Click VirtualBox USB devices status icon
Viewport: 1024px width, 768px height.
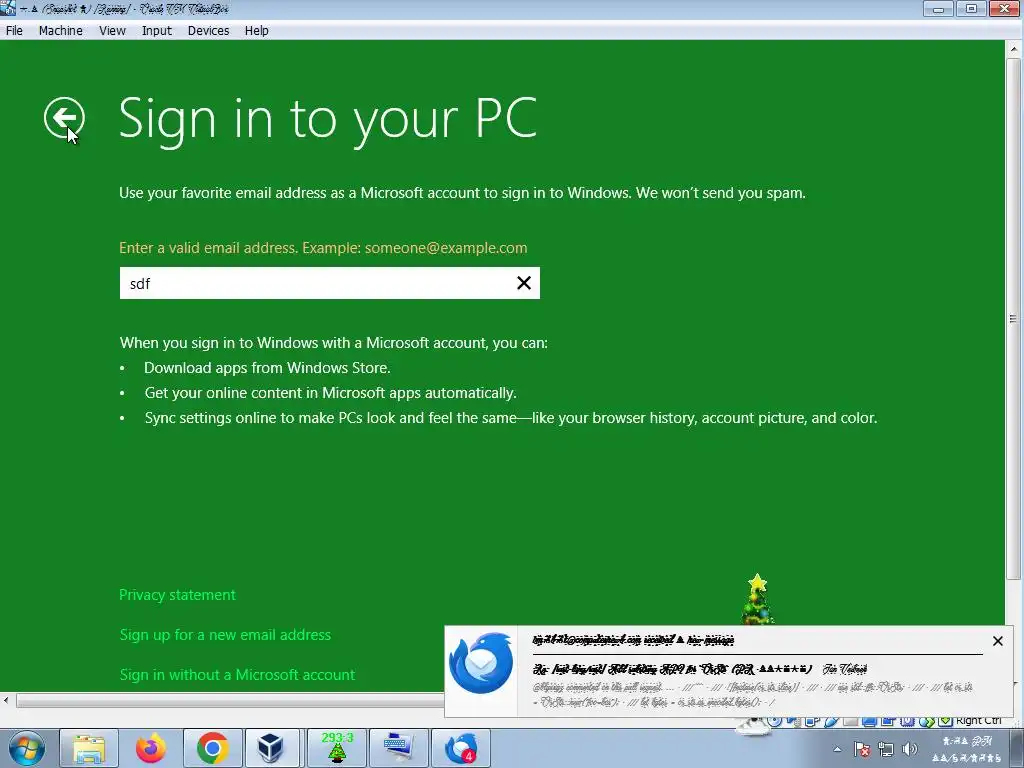click(831, 721)
